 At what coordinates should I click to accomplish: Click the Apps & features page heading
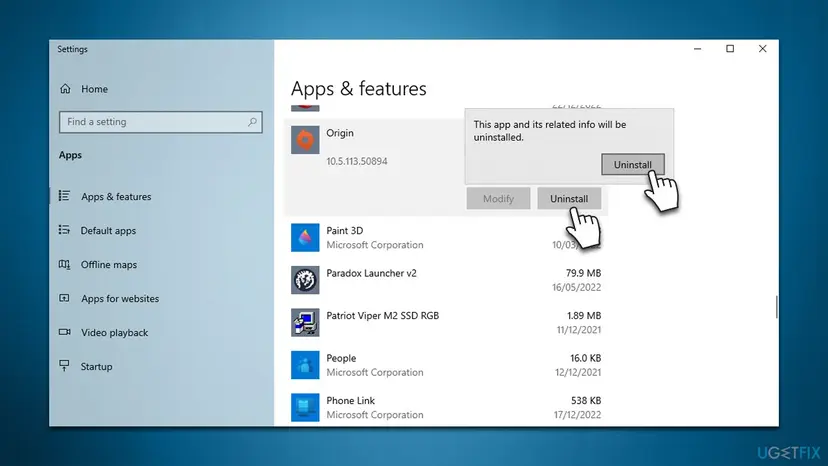[359, 89]
